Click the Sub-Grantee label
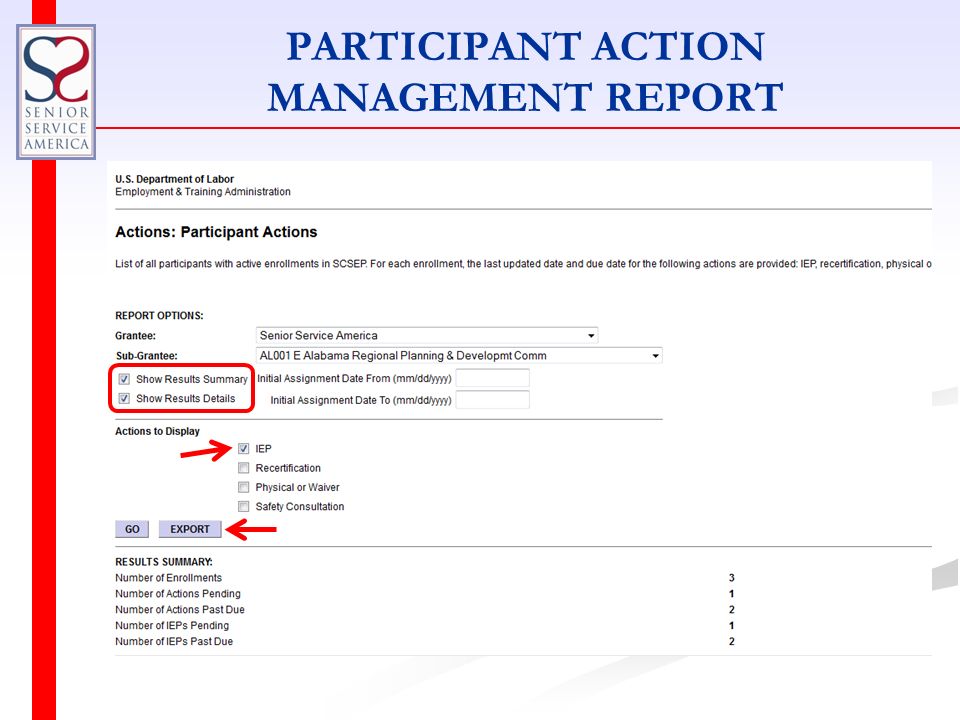Viewport: 960px width, 720px height. tap(146, 356)
